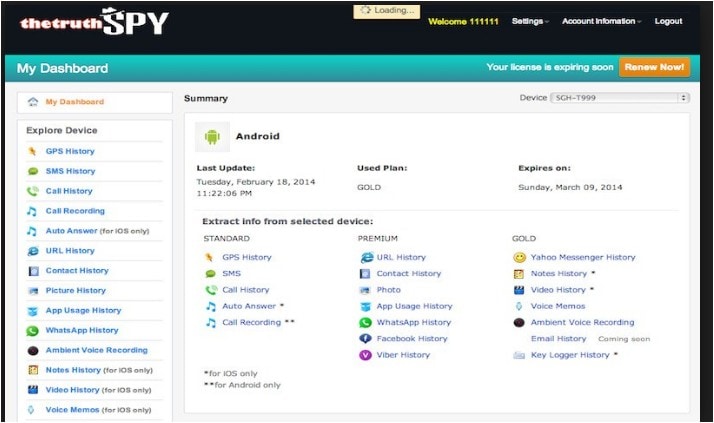Open App Usage History in Premium list

click(414, 306)
